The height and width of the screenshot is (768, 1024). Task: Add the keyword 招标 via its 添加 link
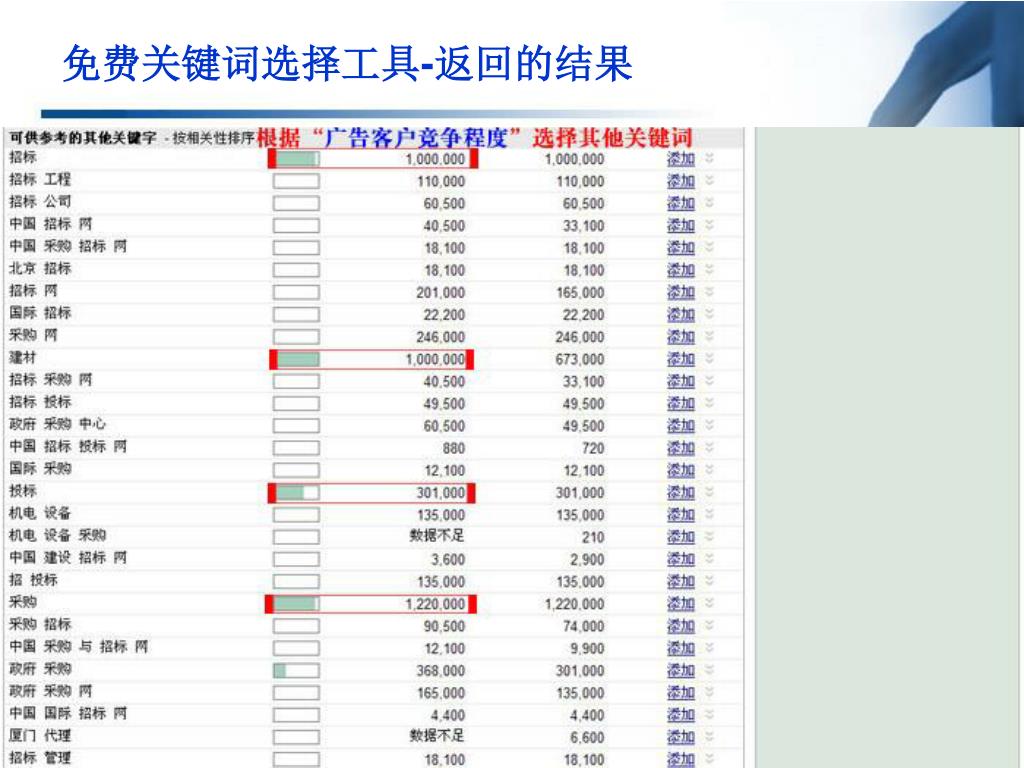(x=680, y=159)
